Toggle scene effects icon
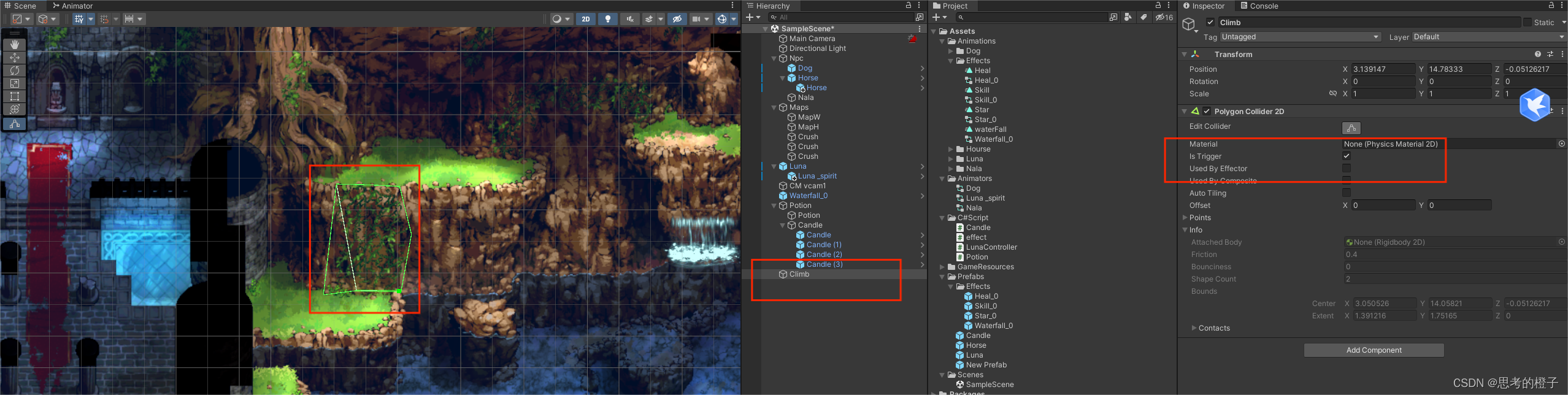This screenshot has width=1568, height=395. tap(648, 19)
